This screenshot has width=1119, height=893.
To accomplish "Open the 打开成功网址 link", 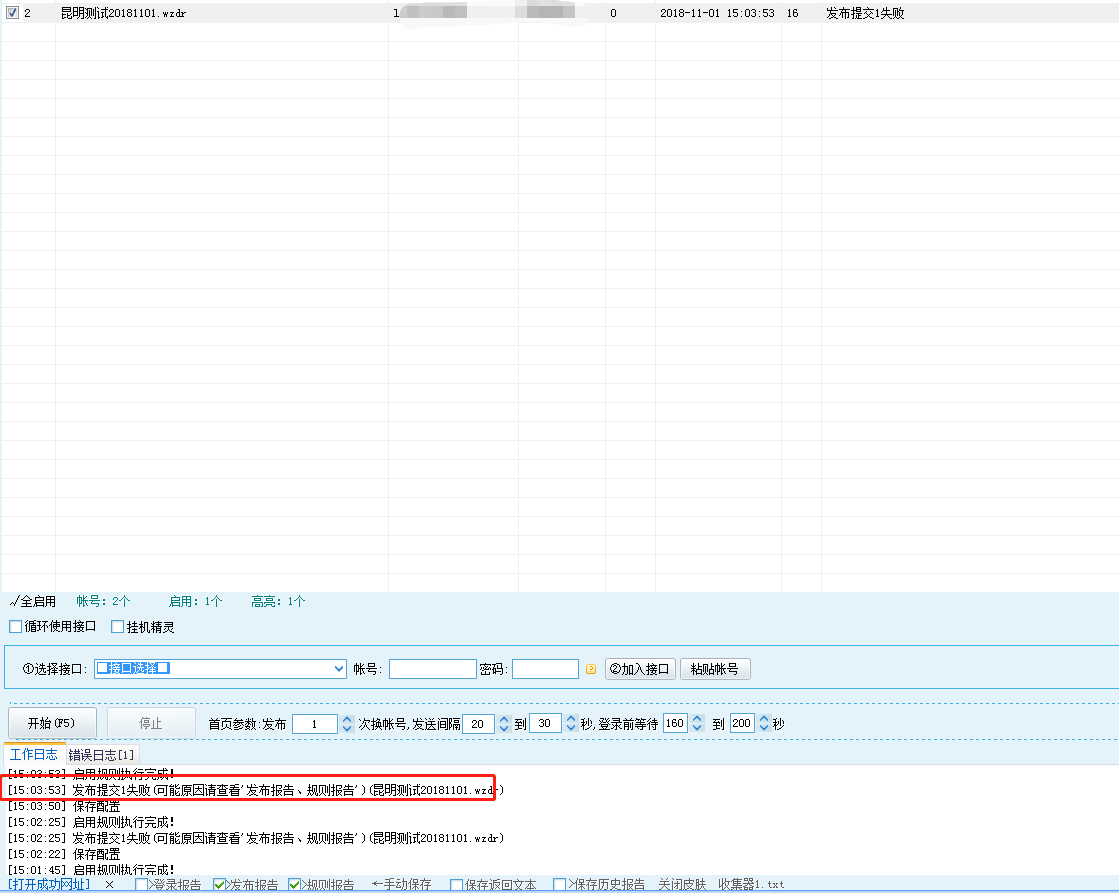I will tap(50, 885).
